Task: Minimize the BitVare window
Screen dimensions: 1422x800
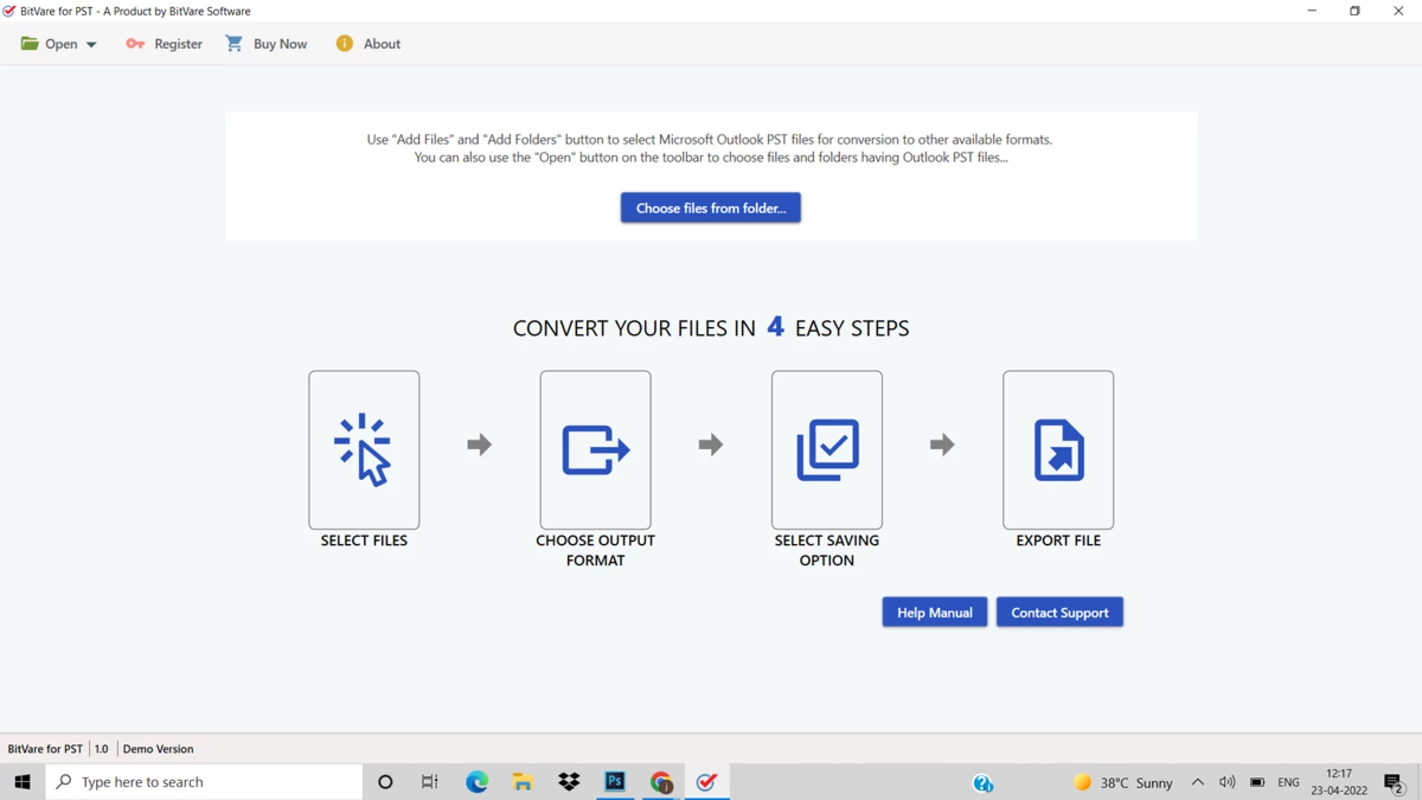Action: coord(1312,11)
